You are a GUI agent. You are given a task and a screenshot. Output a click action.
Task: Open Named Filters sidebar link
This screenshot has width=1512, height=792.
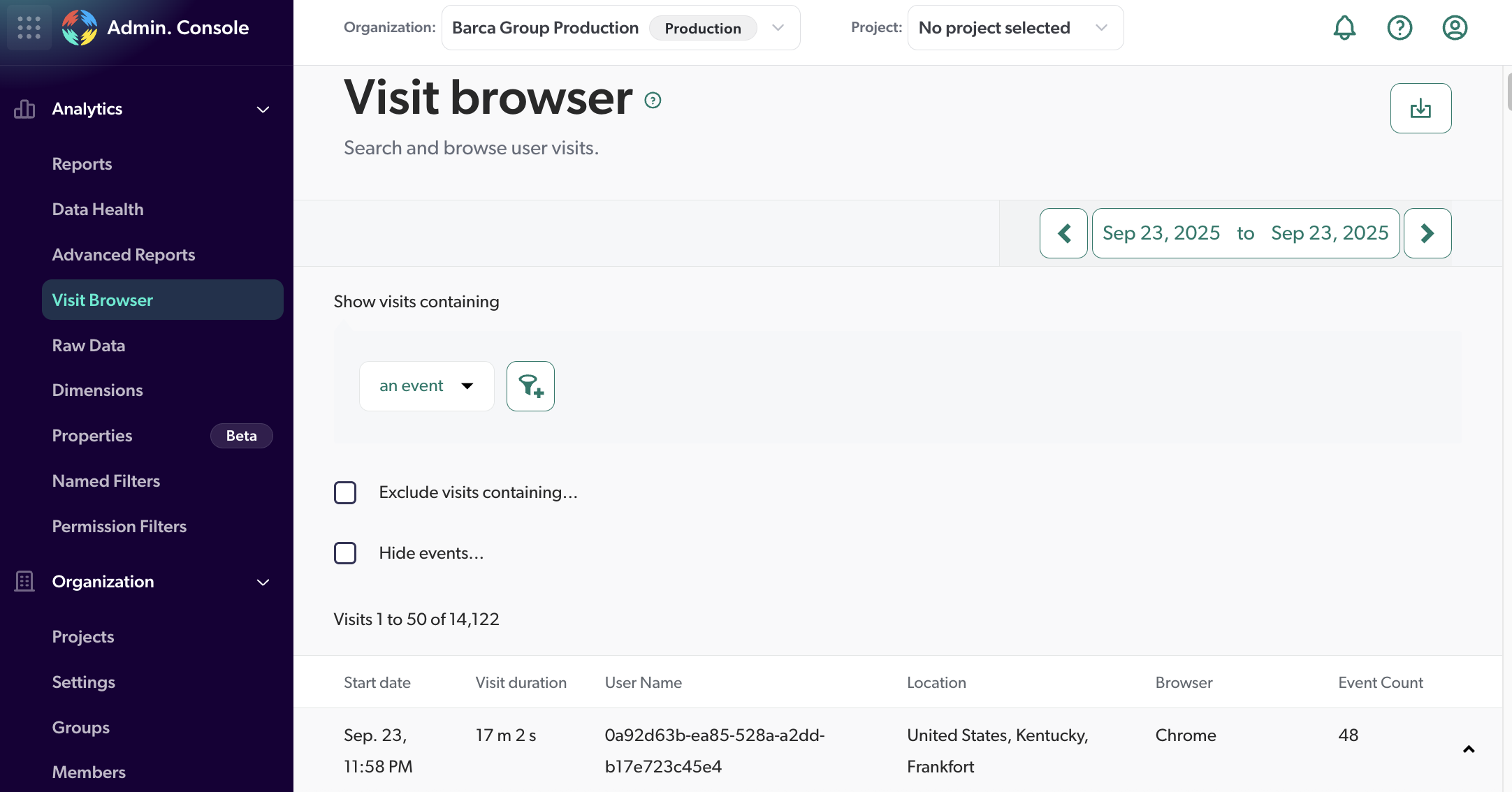[106, 481]
